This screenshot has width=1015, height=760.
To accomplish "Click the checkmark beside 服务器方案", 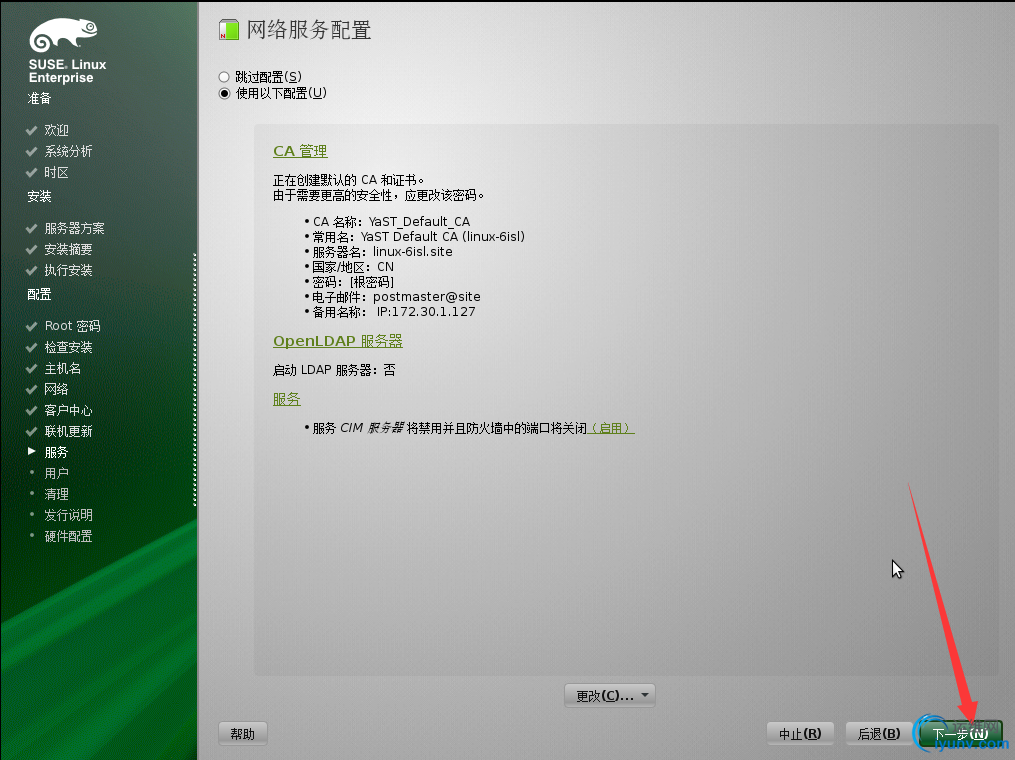I will (x=31, y=228).
